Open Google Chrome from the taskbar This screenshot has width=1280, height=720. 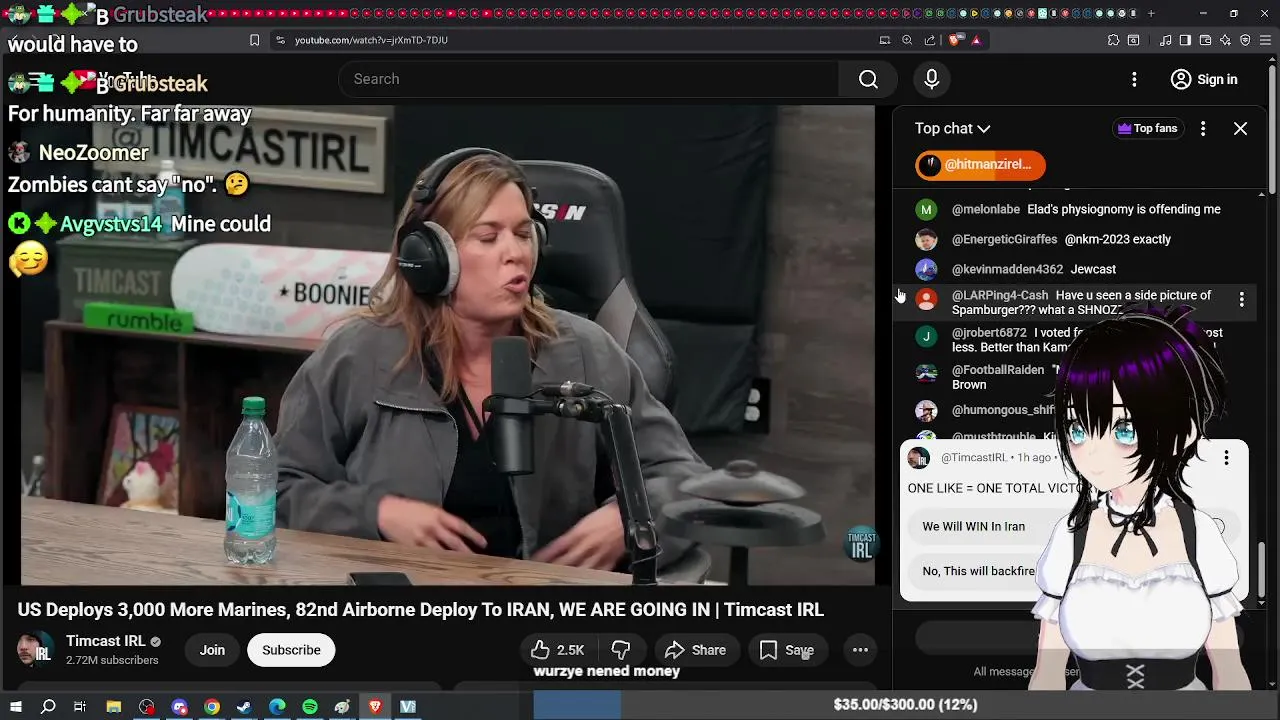212,707
